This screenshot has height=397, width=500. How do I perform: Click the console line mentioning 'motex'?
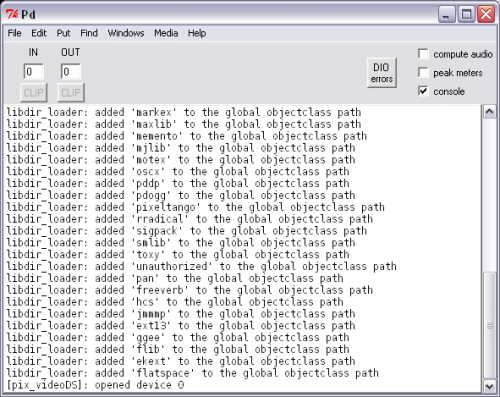pyautogui.click(x=181, y=160)
